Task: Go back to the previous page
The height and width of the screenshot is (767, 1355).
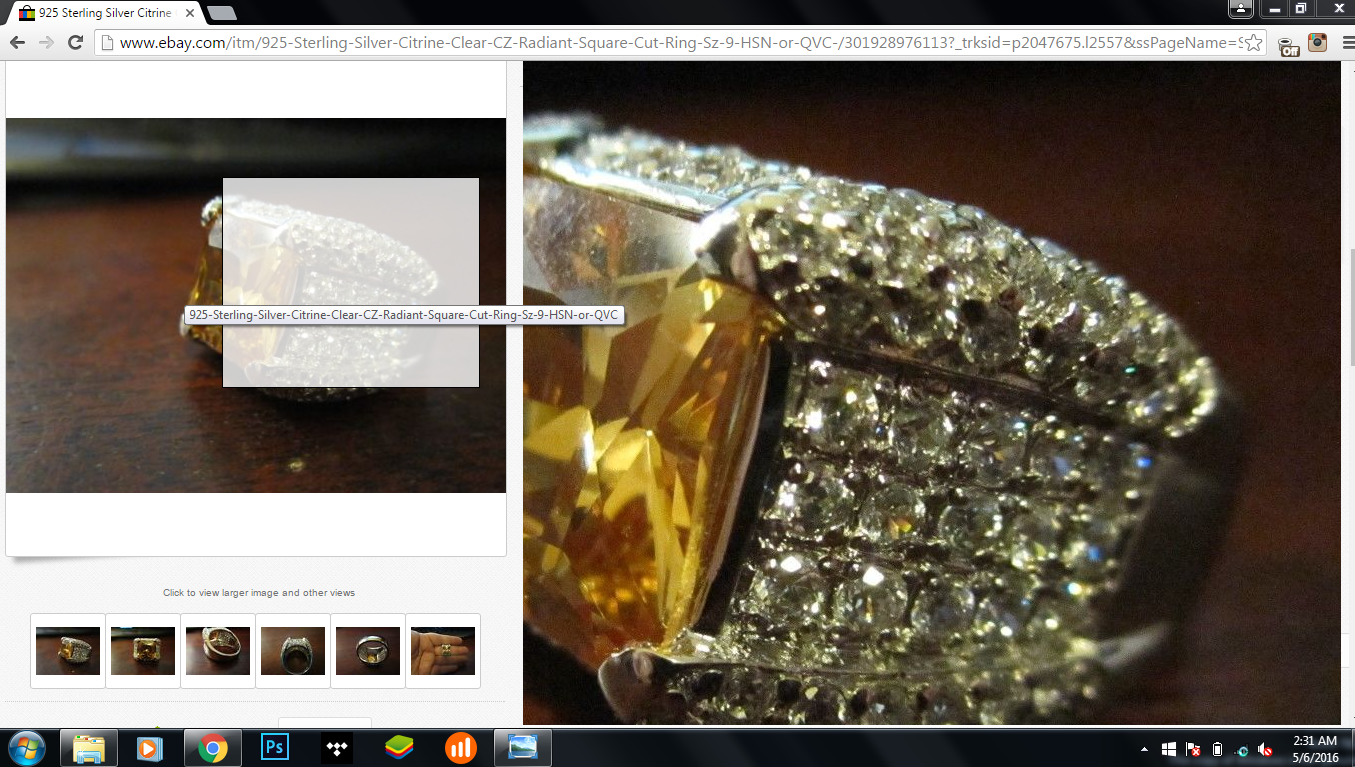Action: [x=15, y=42]
